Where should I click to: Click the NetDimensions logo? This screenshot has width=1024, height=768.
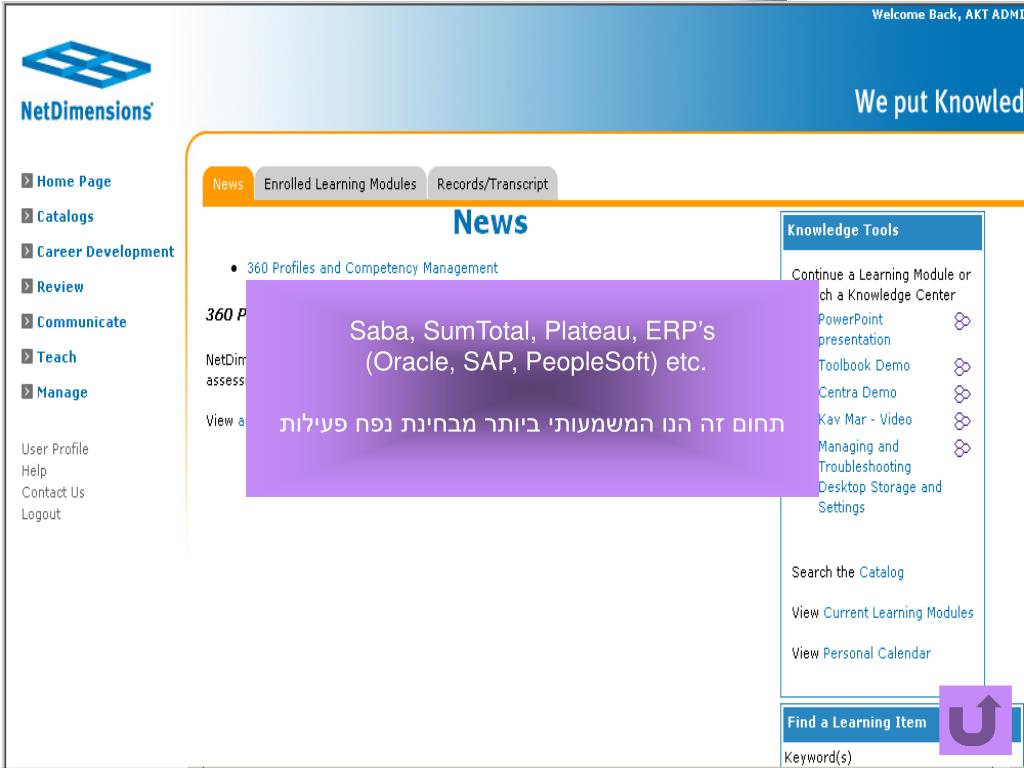pyautogui.click(x=87, y=81)
